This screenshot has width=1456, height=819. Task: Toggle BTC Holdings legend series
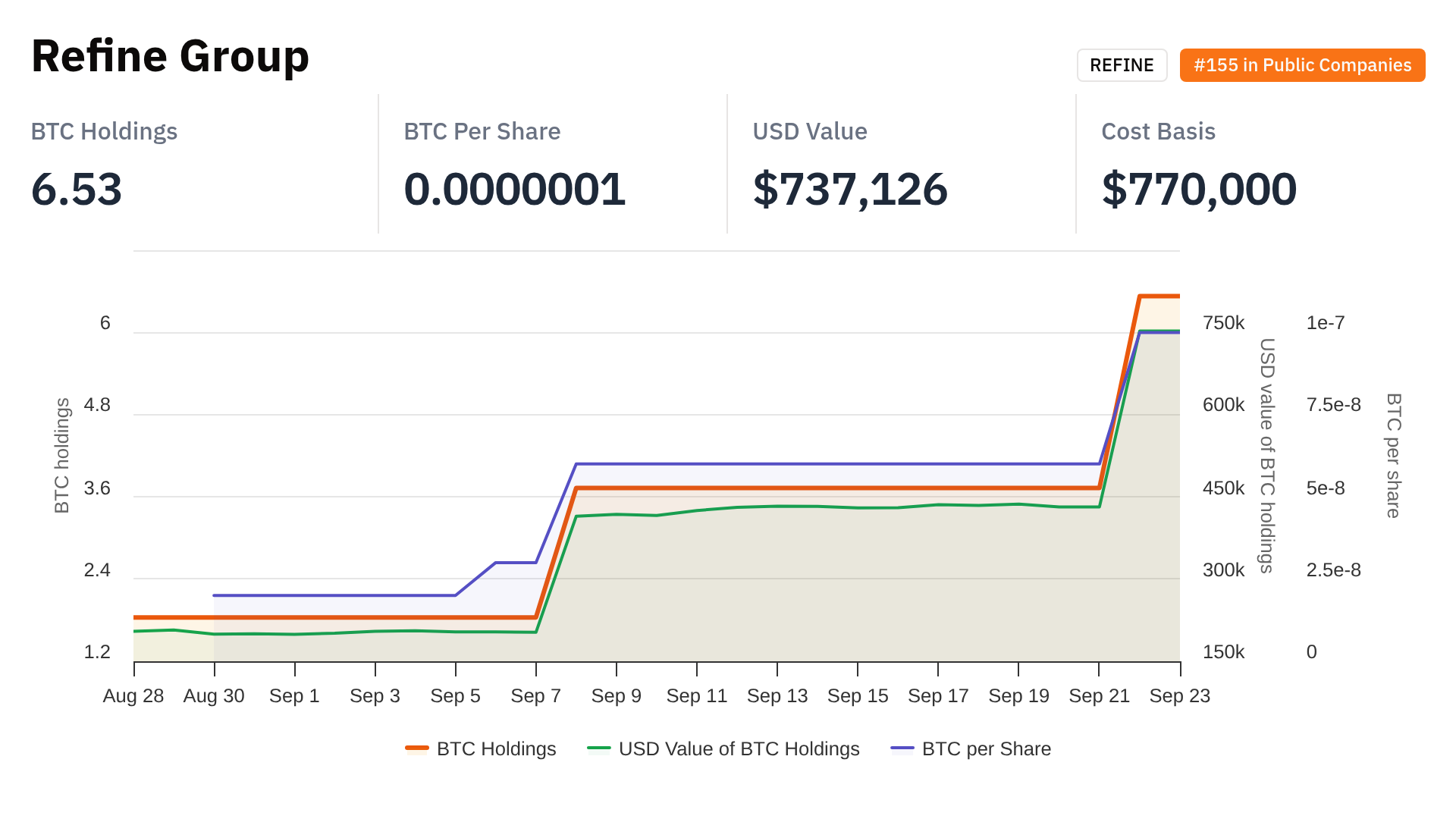click(496, 748)
